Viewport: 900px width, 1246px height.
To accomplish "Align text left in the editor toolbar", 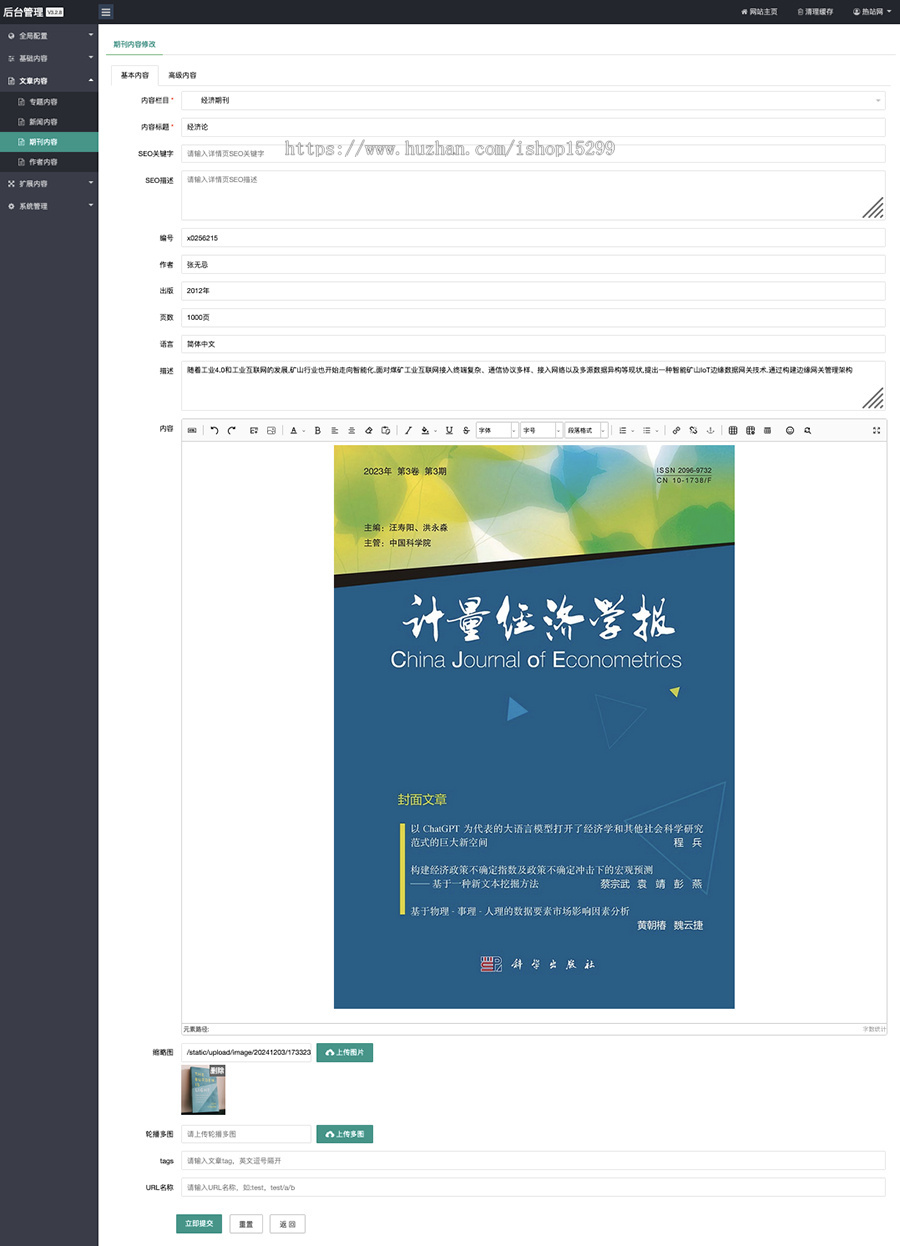I will (x=335, y=430).
